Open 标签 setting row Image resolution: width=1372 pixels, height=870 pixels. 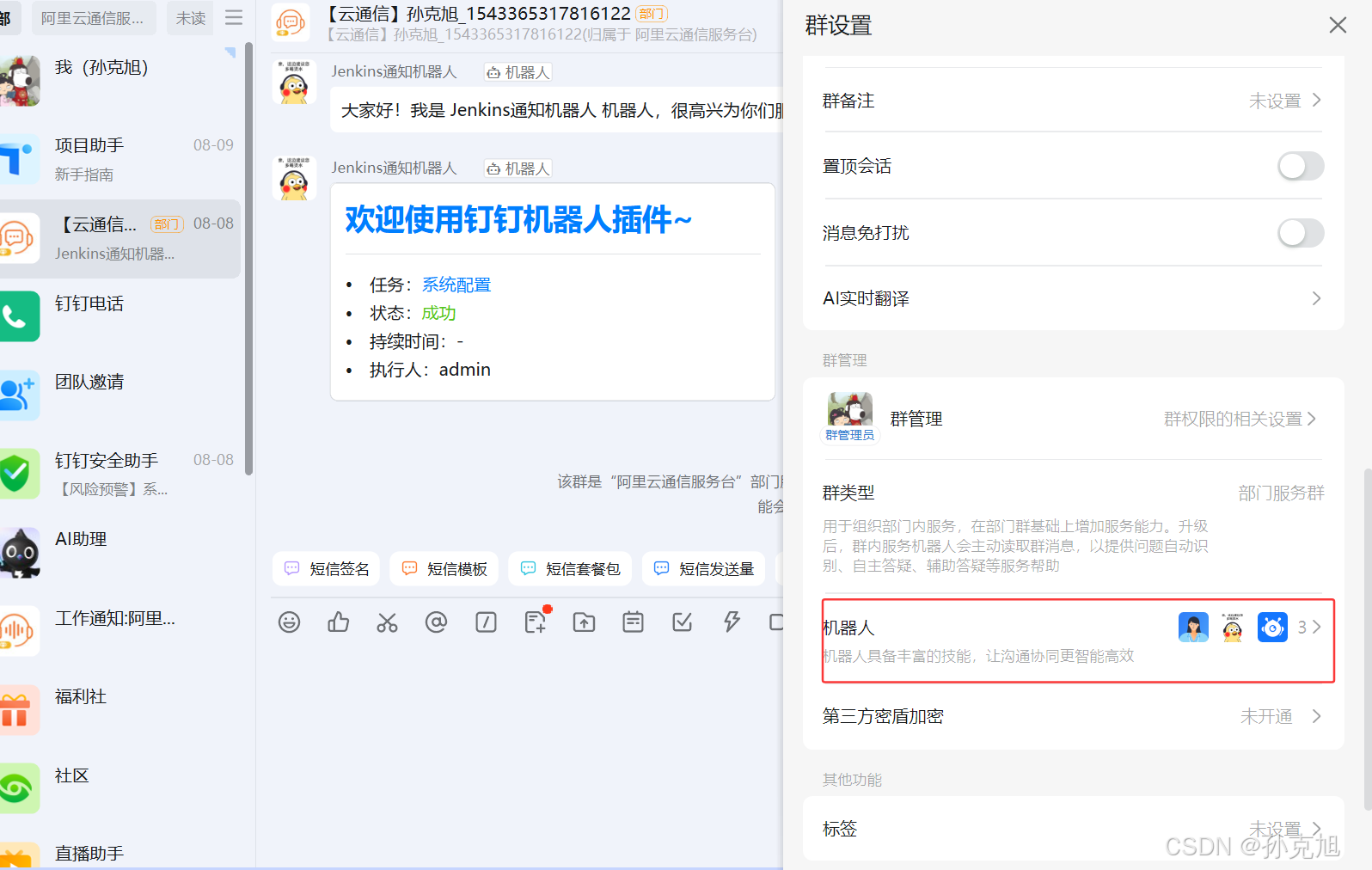pos(1073,829)
